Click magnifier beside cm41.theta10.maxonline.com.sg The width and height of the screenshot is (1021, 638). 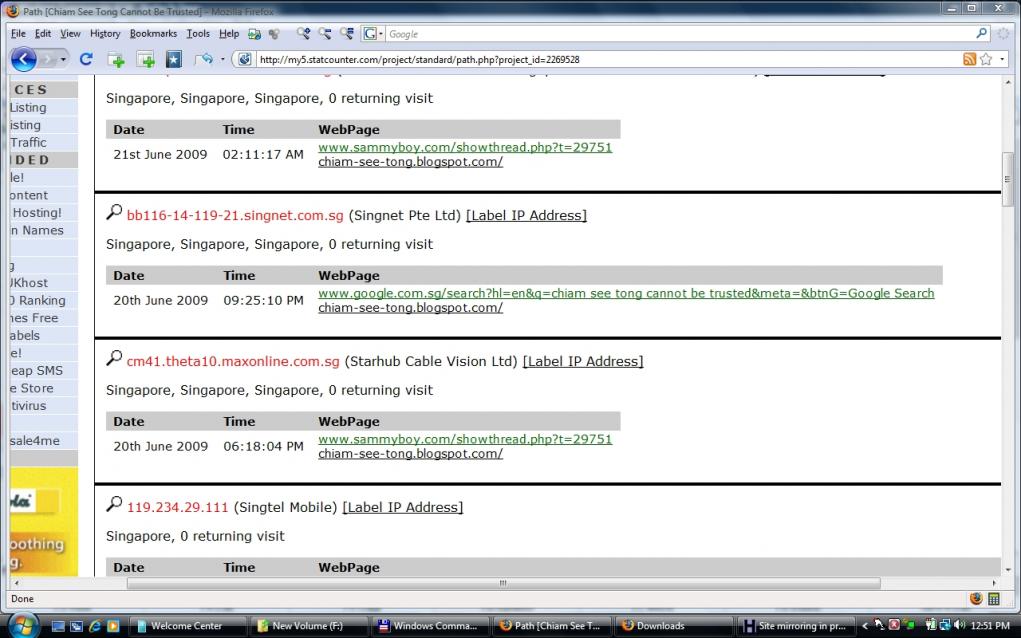click(x=114, y=358)
